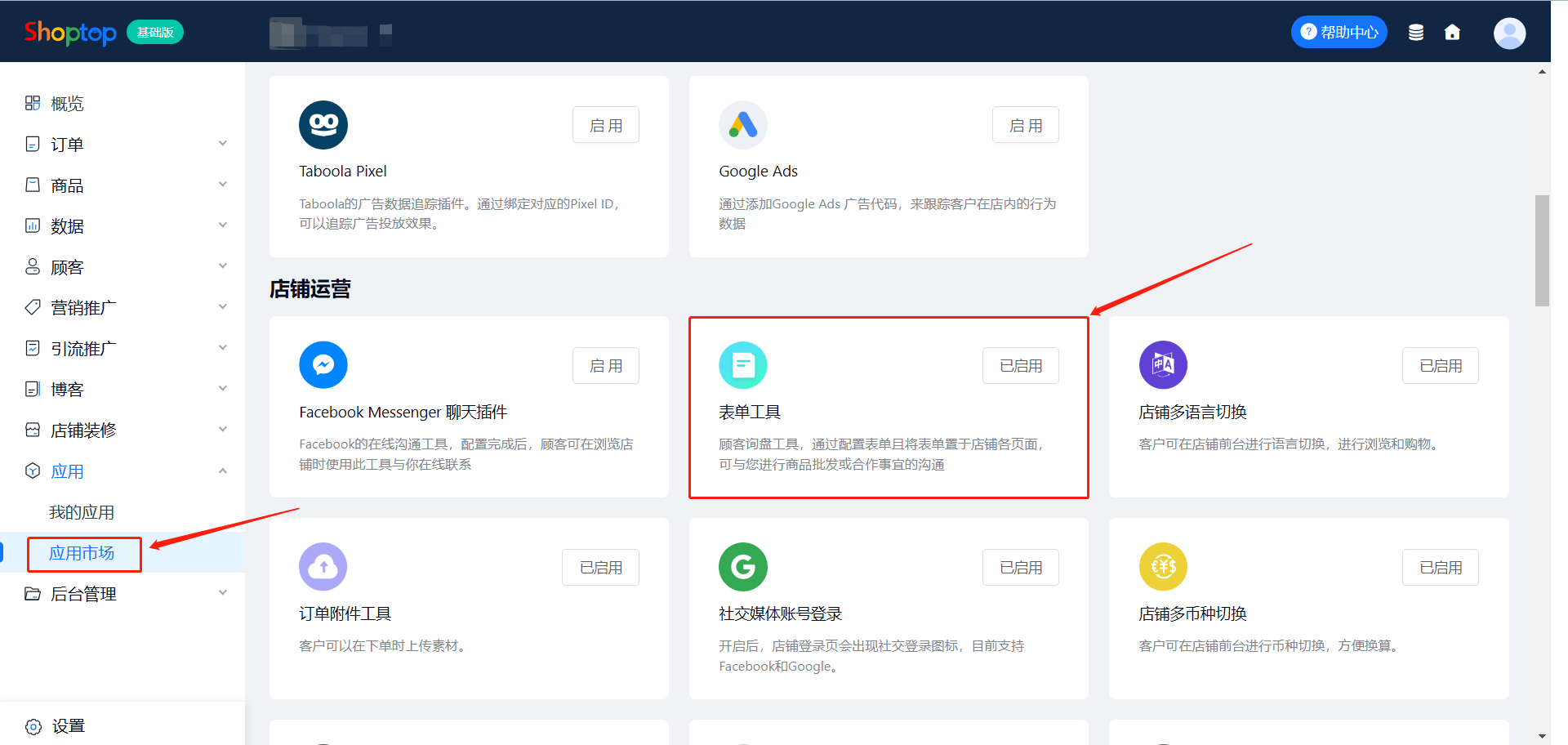Click the 订单附件工具 title text
Screen dimensions: 1568x745
click(x=345, y=613)
